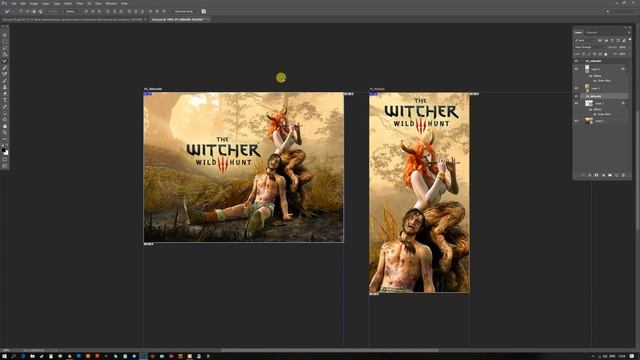
Task: Click the link layers icon in Layers panel
Action: 583,175
